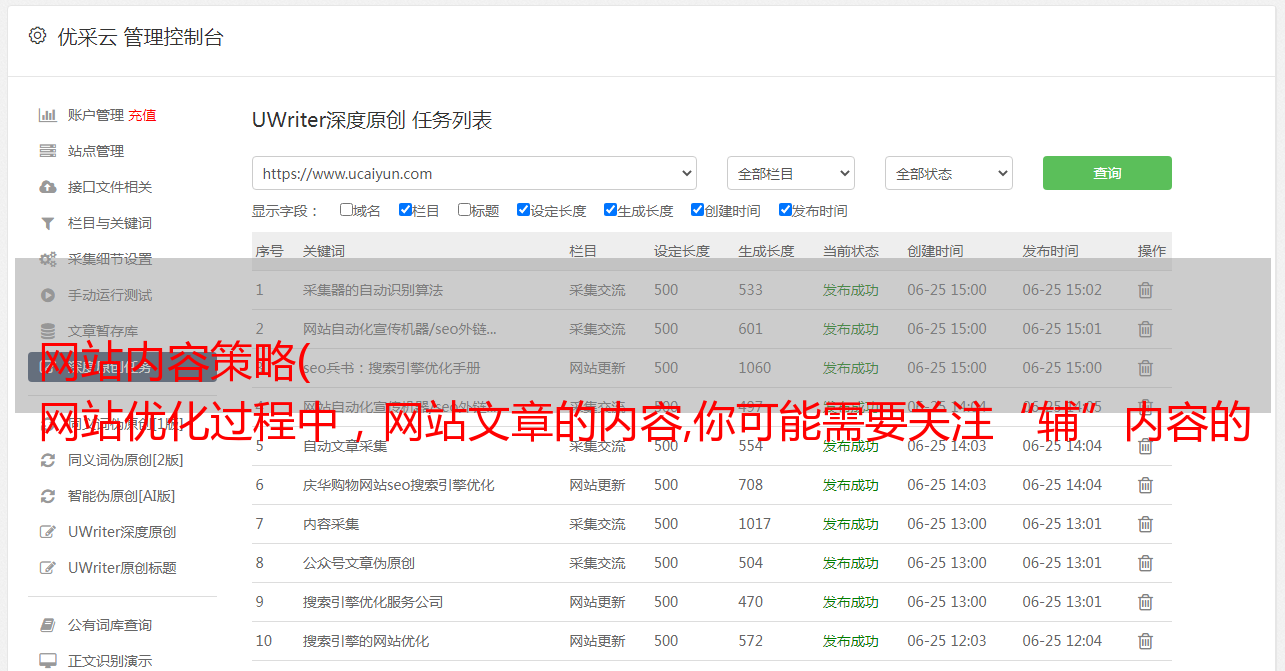Delete the 采集器的自动识别算法 task via trash icon
1285x671 pixels.
click(1146, 290)
